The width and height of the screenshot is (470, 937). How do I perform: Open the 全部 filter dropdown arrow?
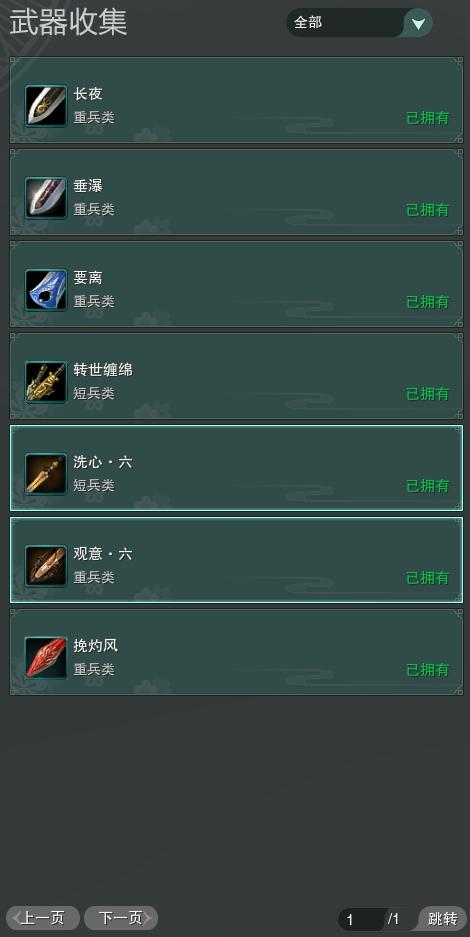419,23
